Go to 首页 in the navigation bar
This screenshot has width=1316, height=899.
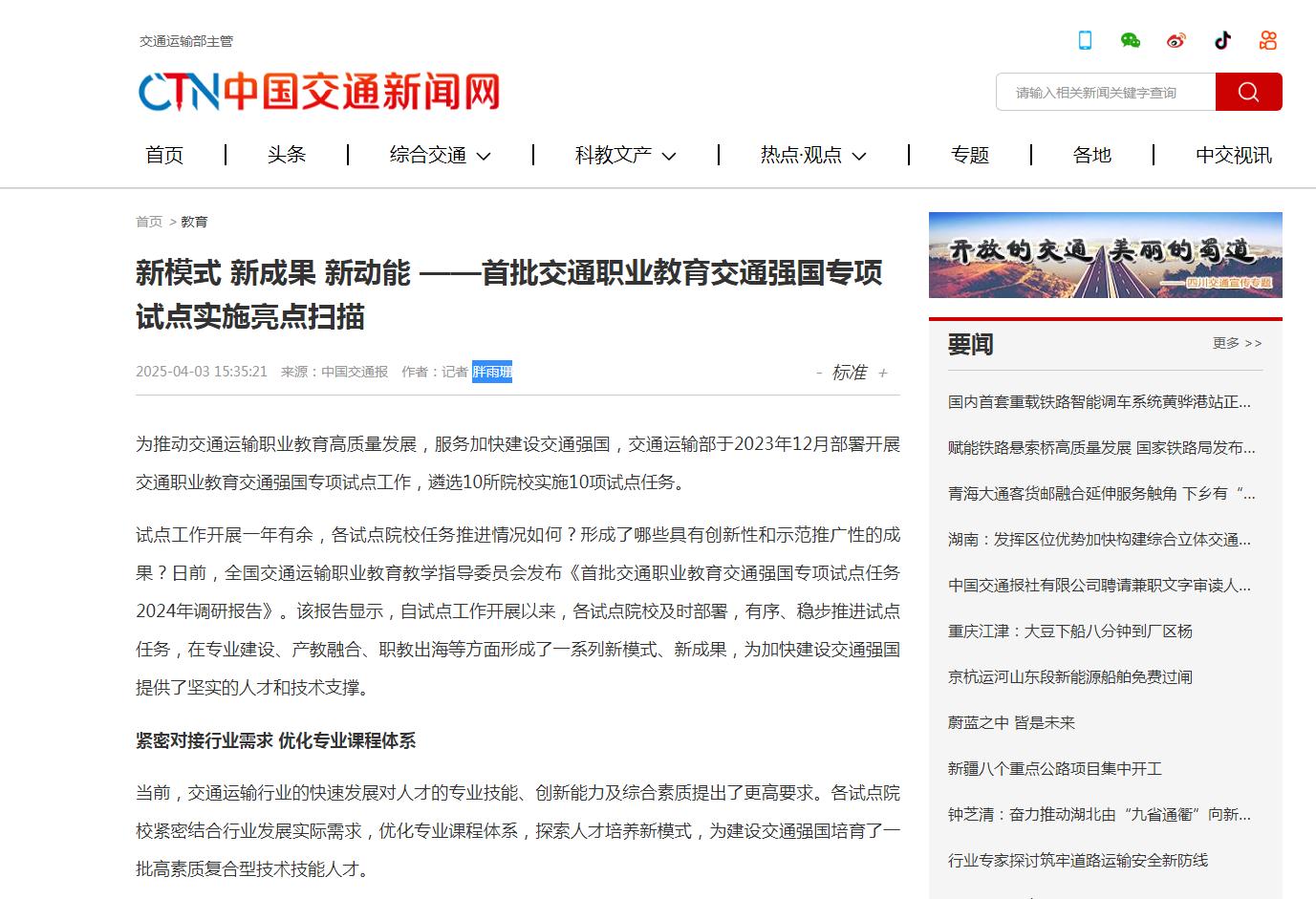click(x=164, y=155)
